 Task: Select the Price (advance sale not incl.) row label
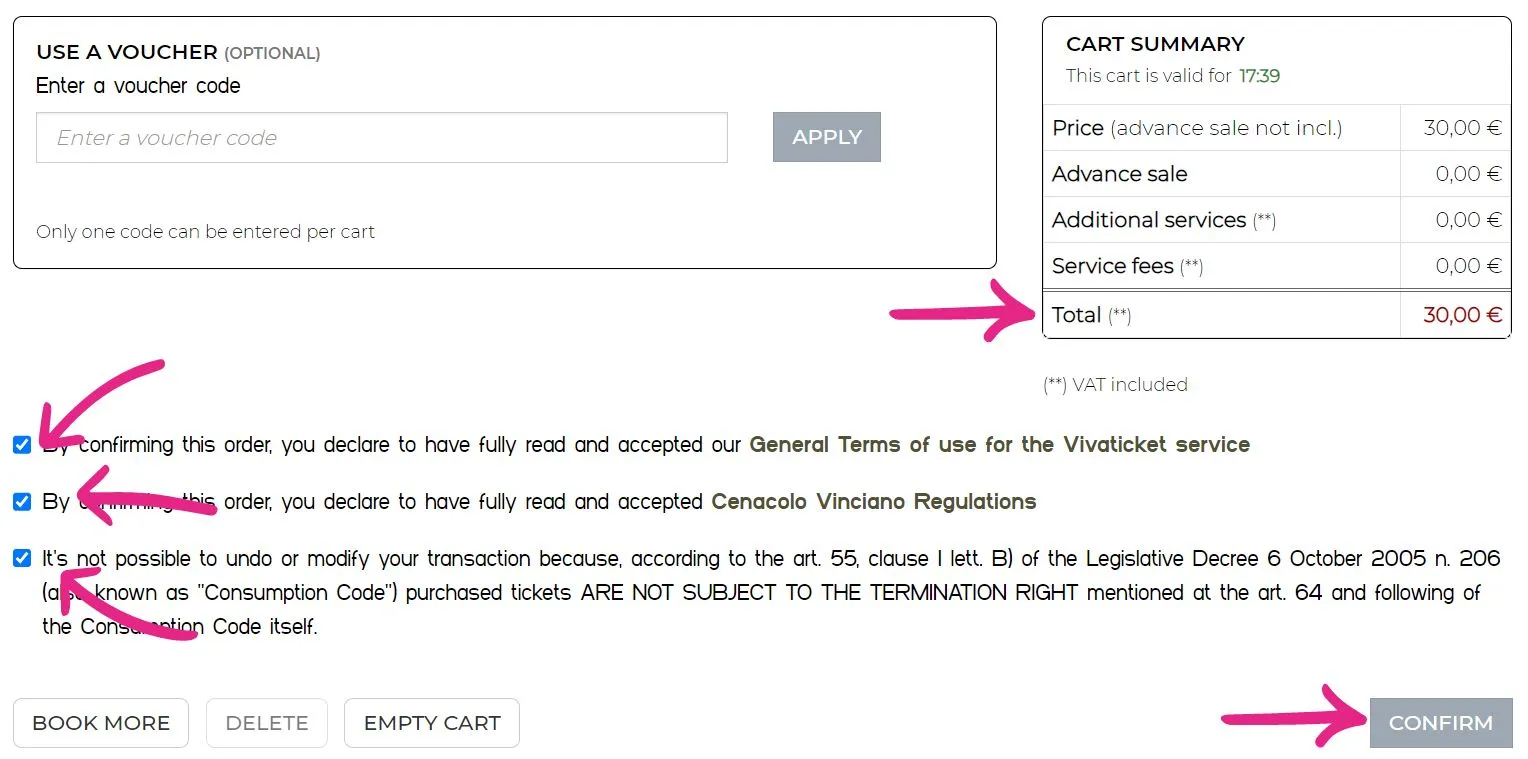click(x=1196, y=128)
